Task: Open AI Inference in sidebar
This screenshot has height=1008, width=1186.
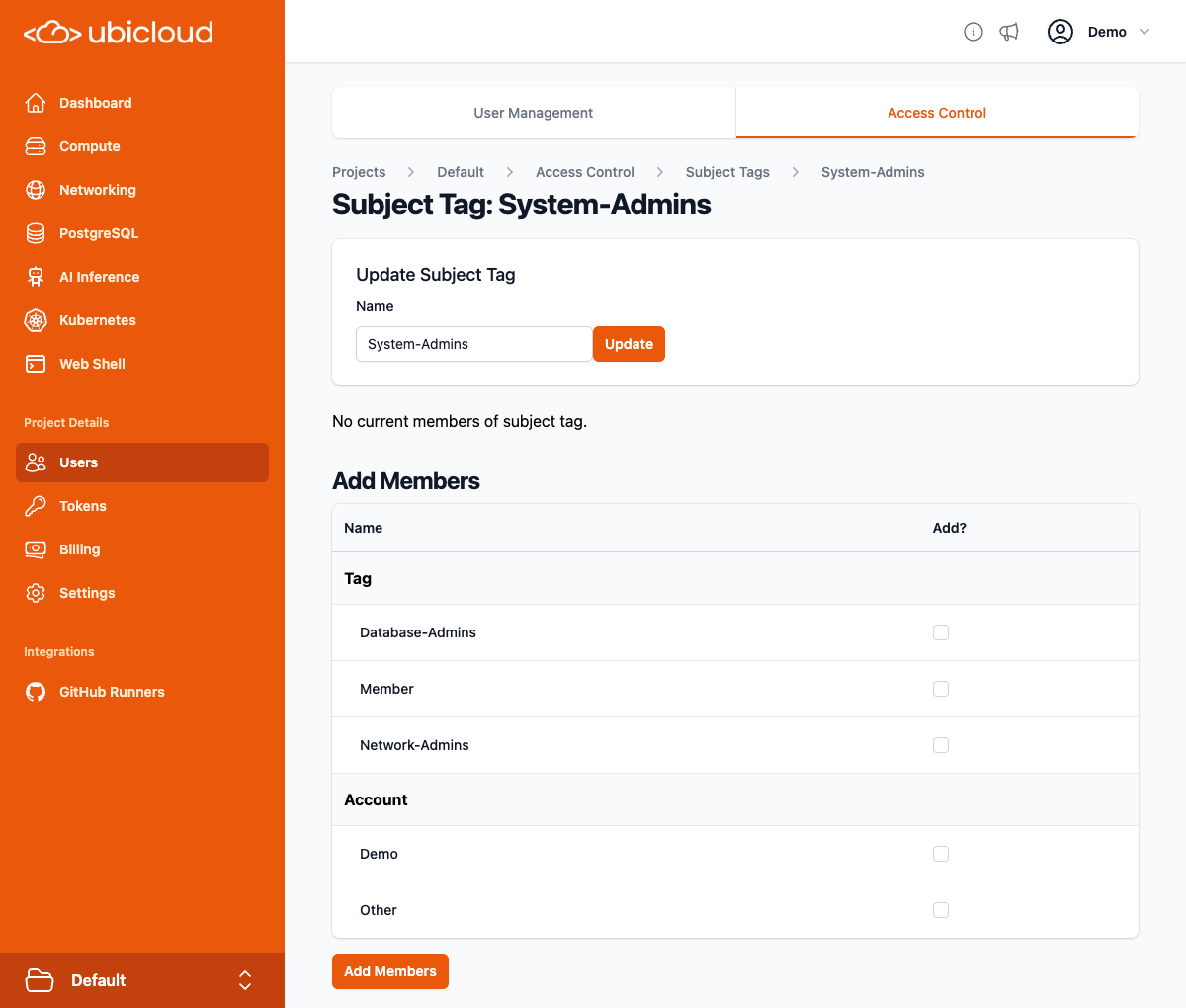Action: pyautogui.click(x=142, y=277)
